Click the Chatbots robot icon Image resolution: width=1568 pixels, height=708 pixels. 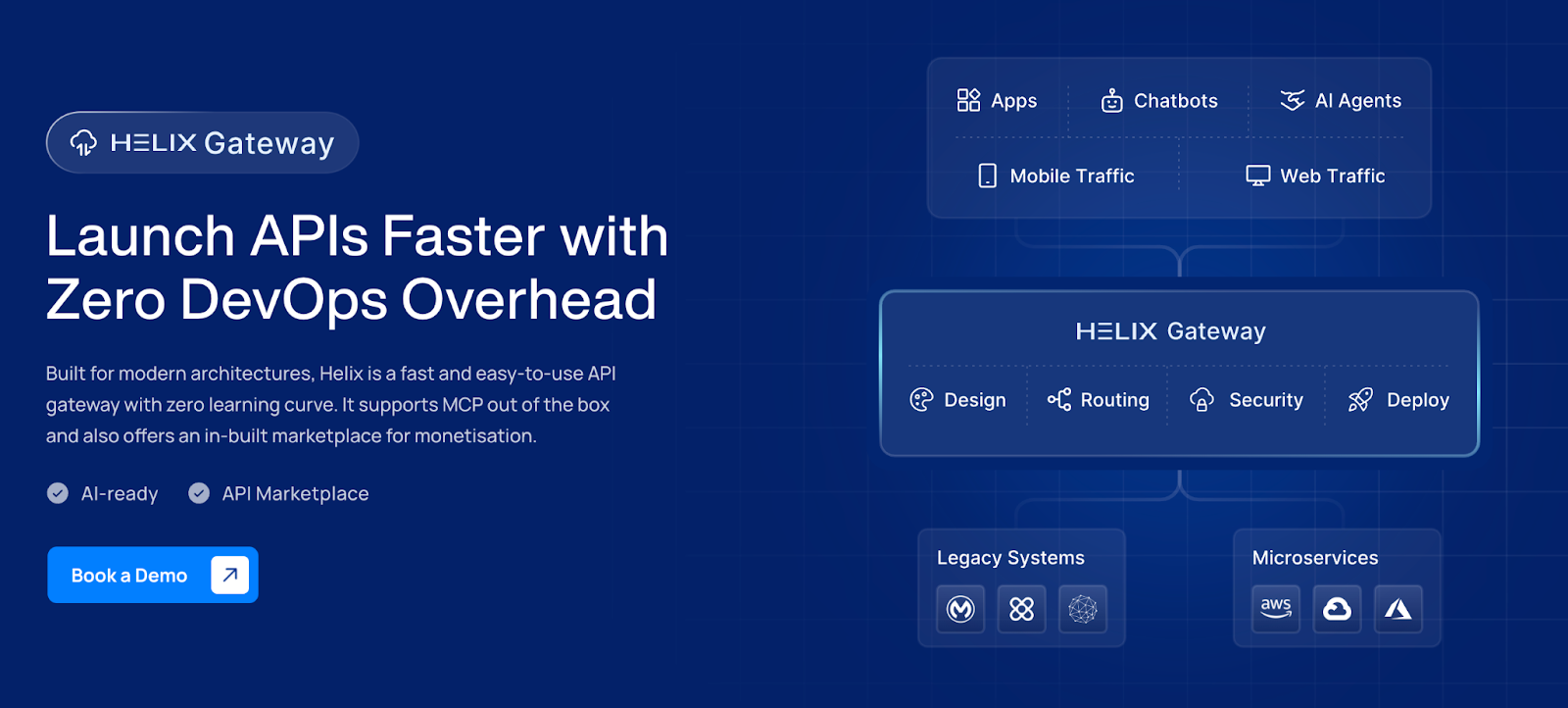pos(1111,100)
